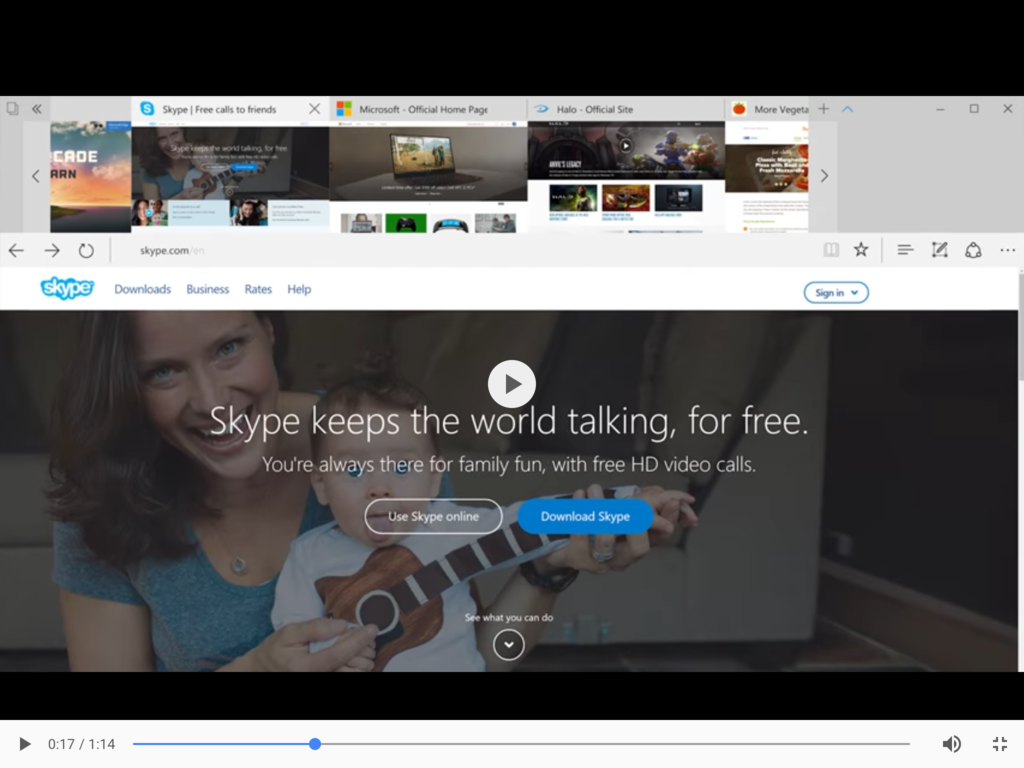Play the video with player play button
This screenshot has height=768, width=1024.
25,744
